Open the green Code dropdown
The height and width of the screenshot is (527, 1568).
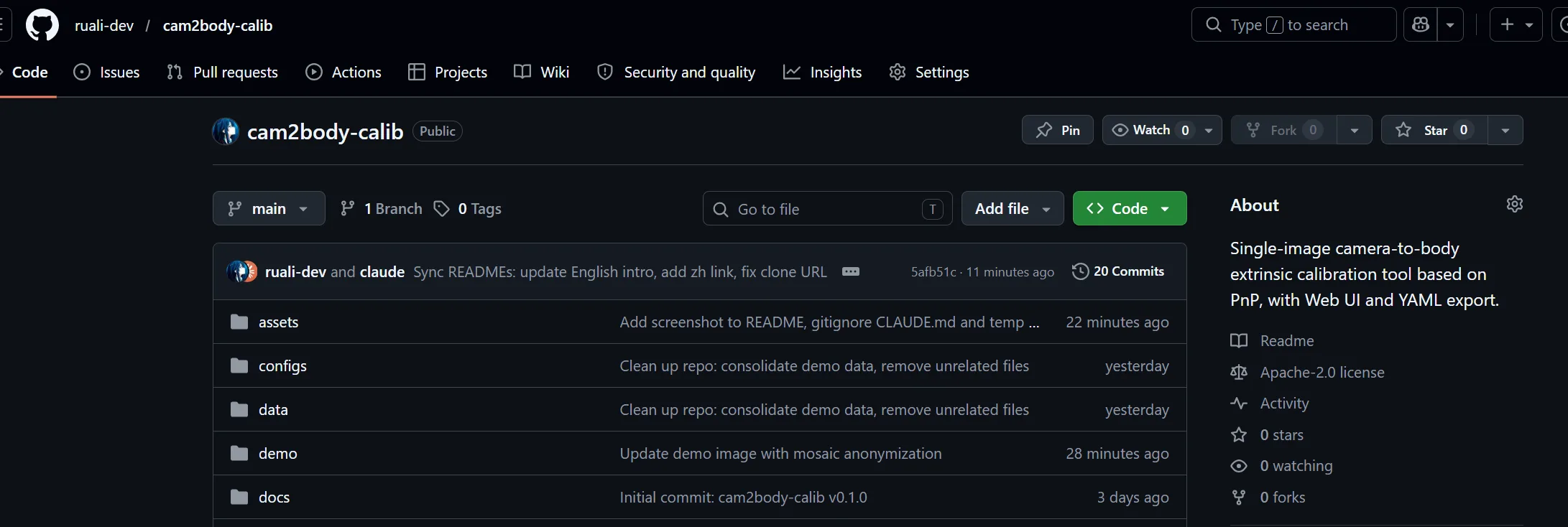pos(1130,208)
